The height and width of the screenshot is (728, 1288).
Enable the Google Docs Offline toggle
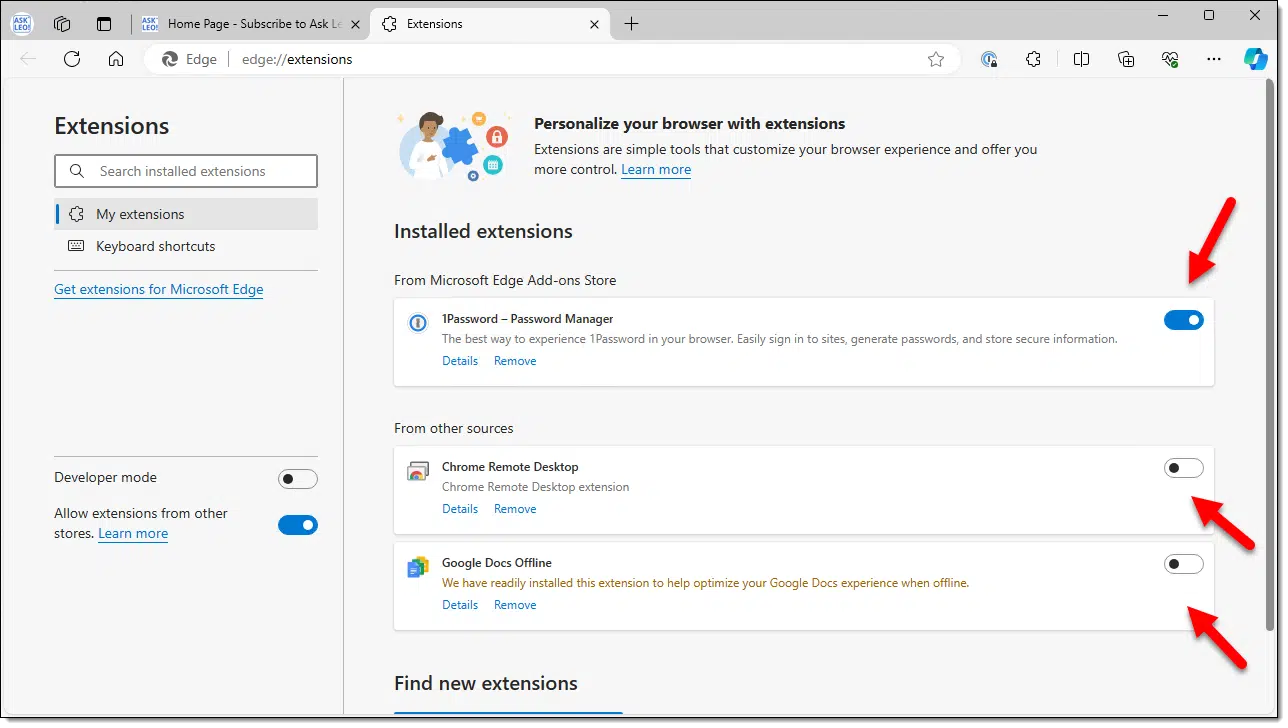1184,564
